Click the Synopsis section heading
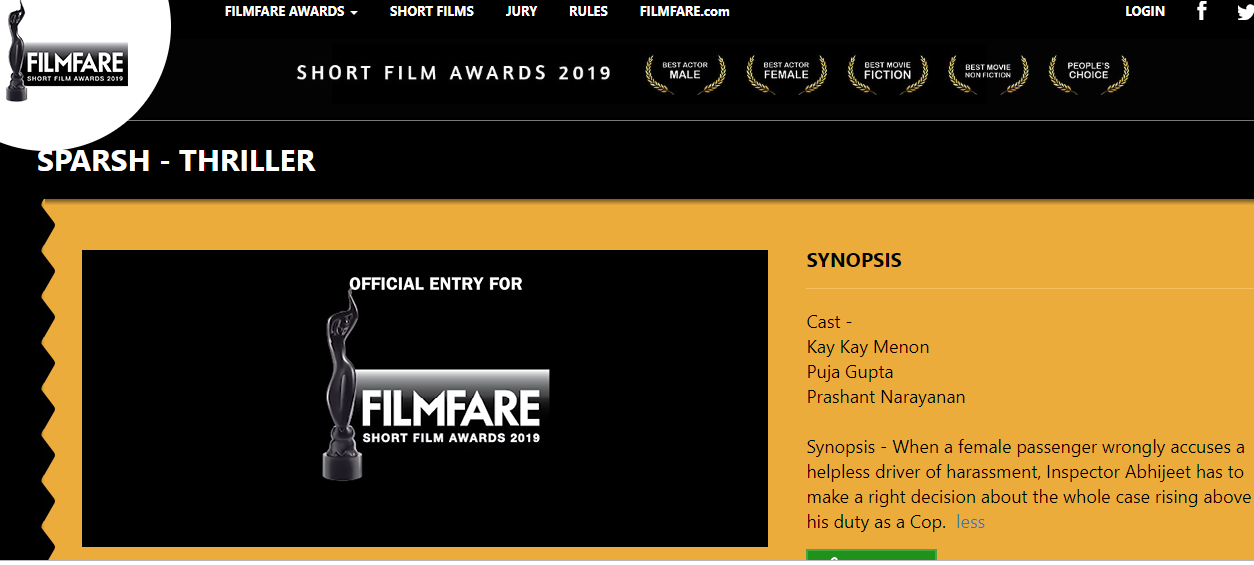This screenshot has width=1254, height=565. click(853, 261)
